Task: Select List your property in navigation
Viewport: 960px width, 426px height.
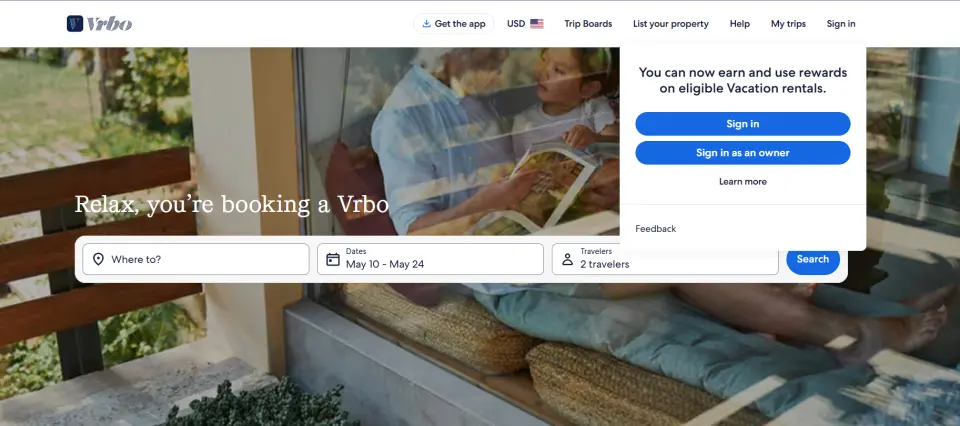Action: pos(671,24)
